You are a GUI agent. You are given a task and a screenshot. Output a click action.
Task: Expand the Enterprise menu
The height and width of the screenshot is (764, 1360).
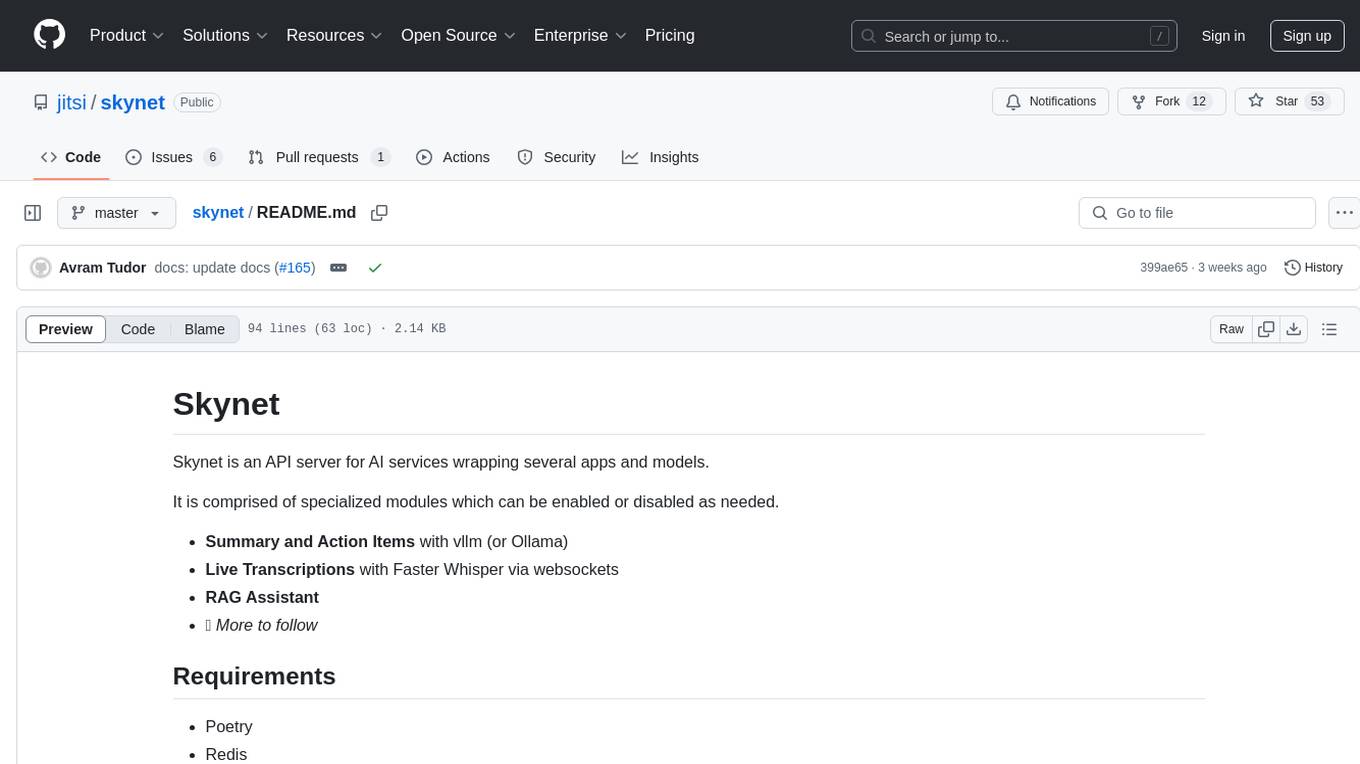point(580,35)
